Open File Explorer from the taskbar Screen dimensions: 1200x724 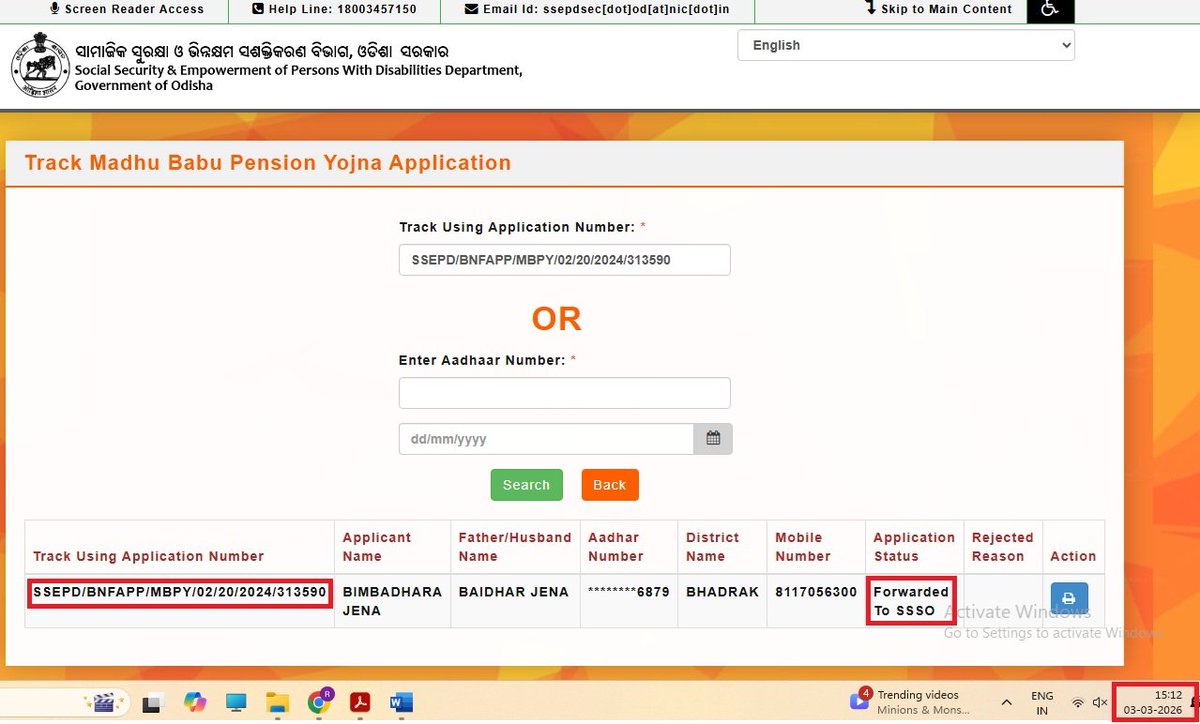coord(278,702)
